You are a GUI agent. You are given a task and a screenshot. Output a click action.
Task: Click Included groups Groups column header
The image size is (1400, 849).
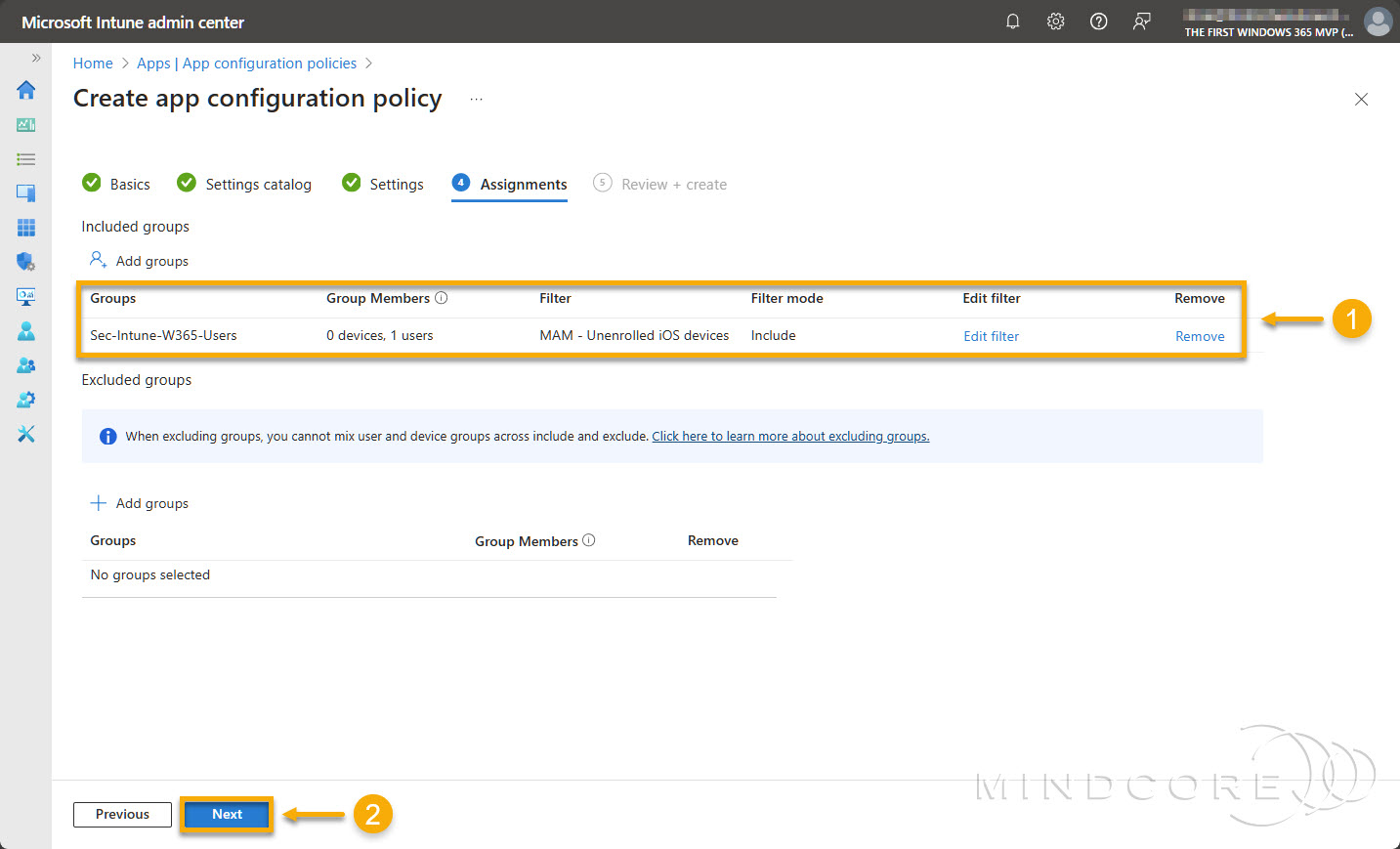113,298
